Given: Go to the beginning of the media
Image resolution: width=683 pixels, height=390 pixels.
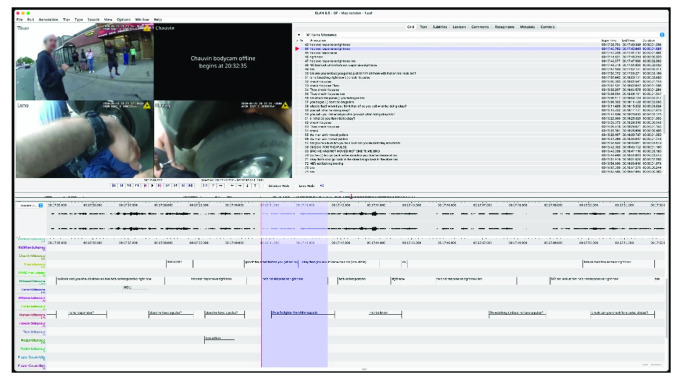Looking at the screenshot, I should [x=114, y=186].
